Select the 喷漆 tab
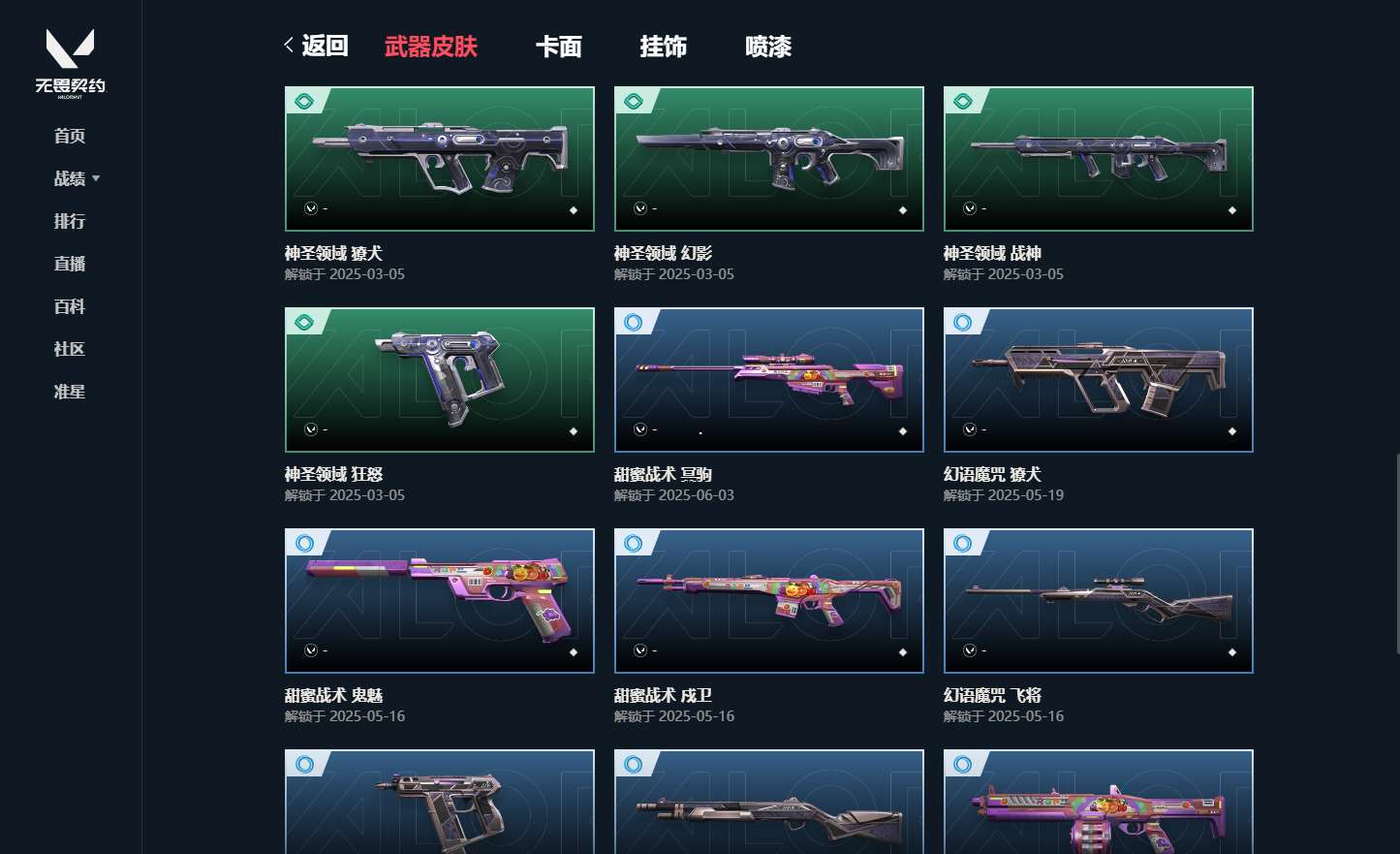The height and width of the screenshot is (854, 1400). pyautogui.click(x=768, y=46)
